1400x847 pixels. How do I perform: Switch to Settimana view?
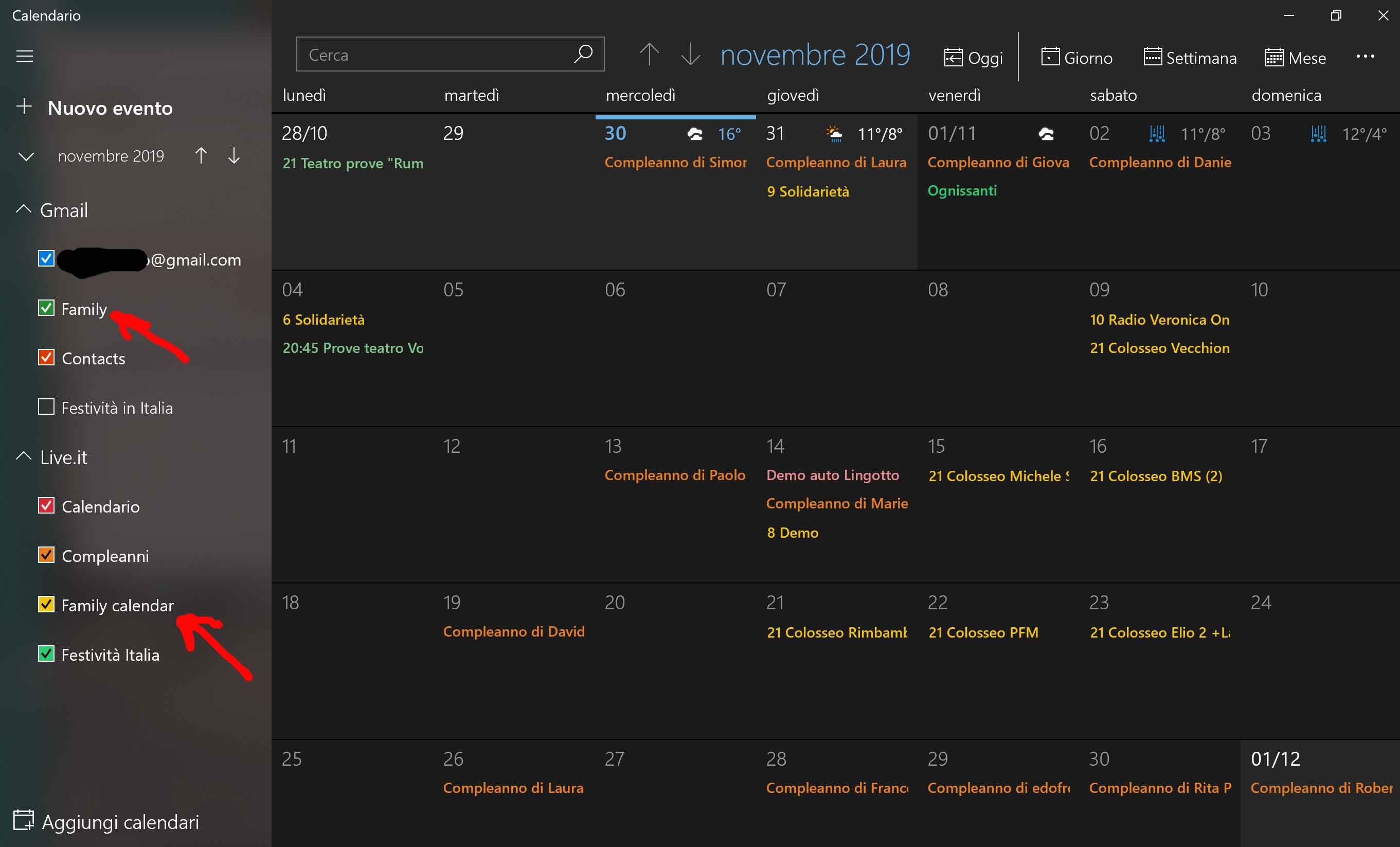click(x=1190, y=58)
